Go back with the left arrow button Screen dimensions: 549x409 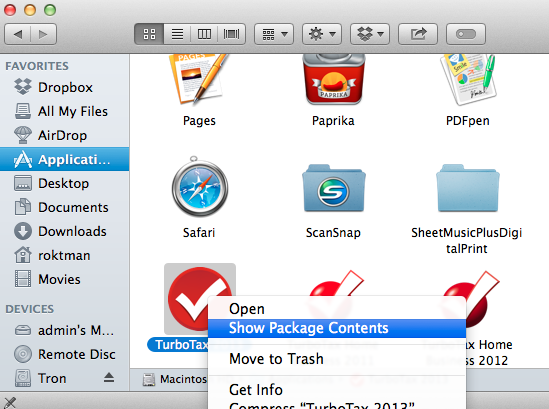18,34
